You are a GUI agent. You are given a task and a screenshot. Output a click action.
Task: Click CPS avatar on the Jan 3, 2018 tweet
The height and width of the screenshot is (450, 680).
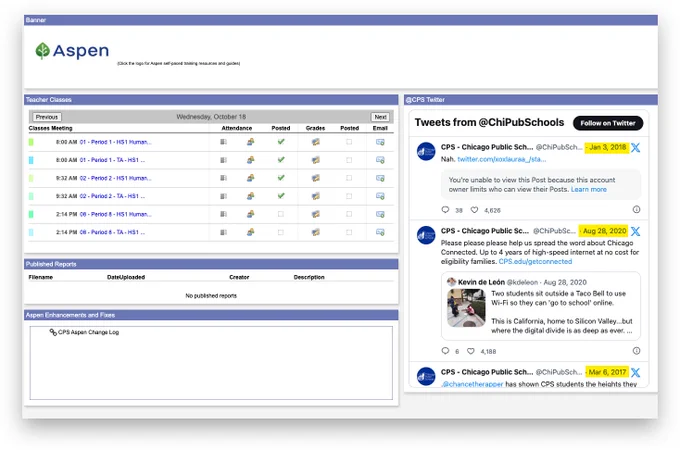(x=426, y=151)
